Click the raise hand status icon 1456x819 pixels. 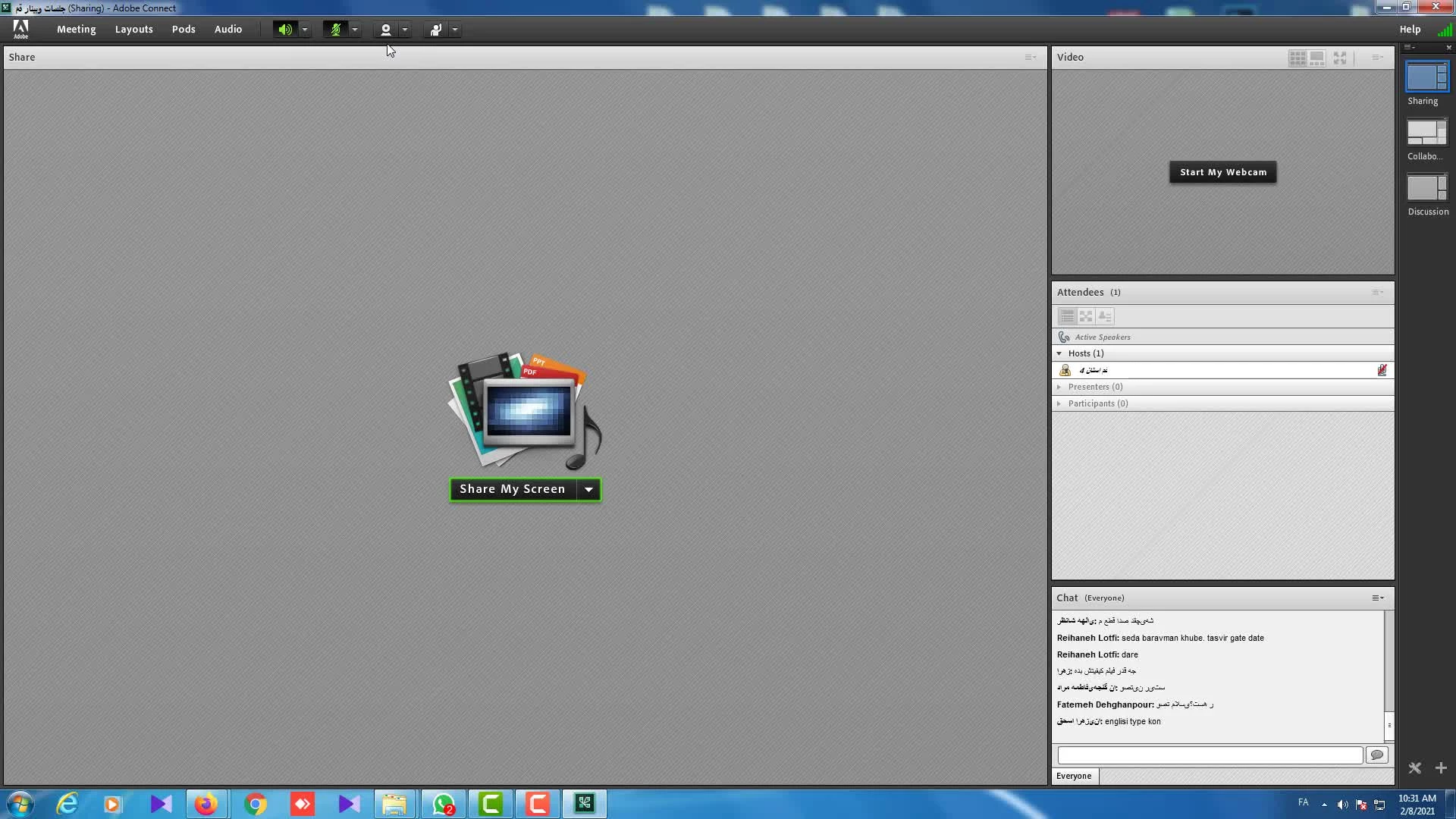pos(435,30)
